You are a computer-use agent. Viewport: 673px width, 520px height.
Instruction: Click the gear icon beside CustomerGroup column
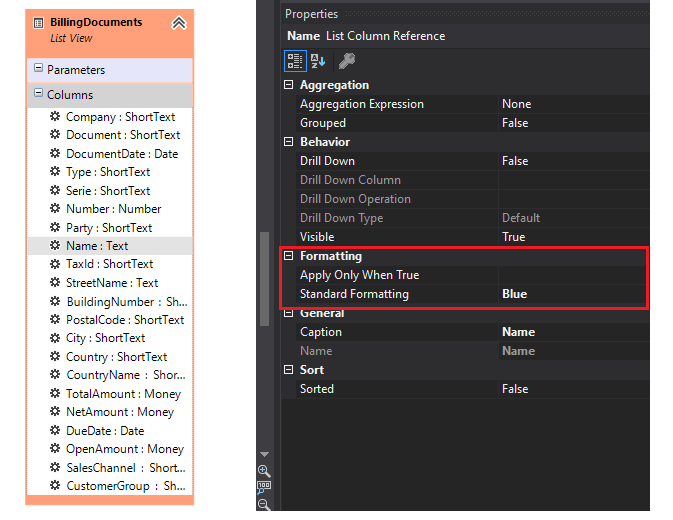[55, 486]
